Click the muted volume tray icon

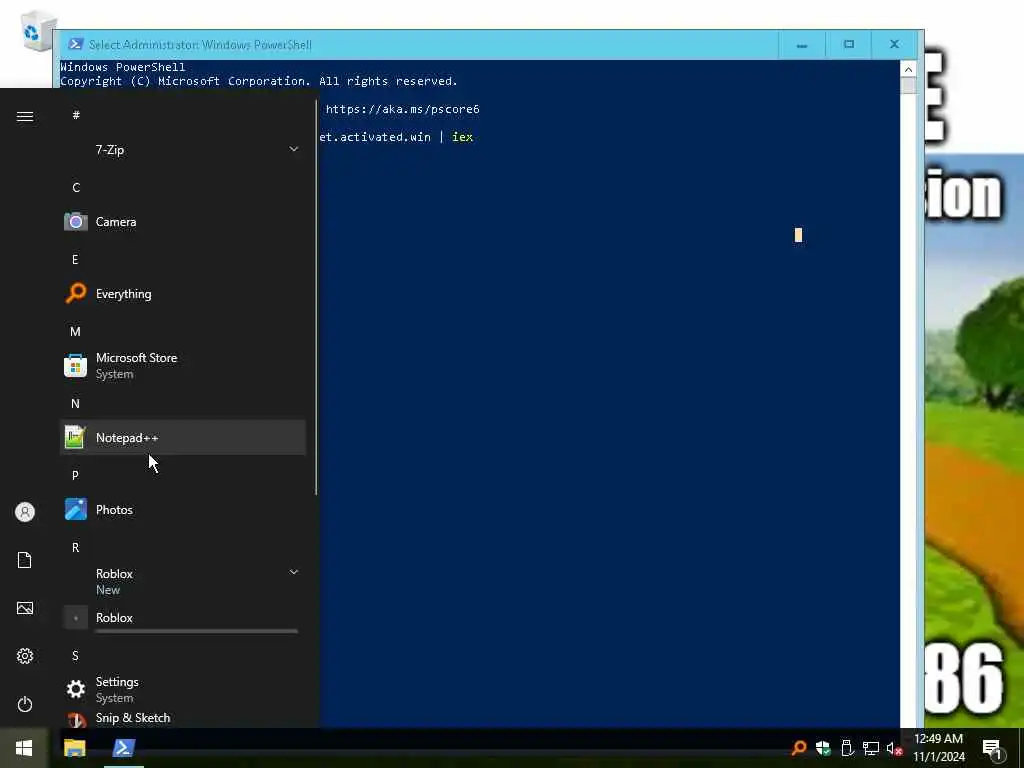point(894,748)
